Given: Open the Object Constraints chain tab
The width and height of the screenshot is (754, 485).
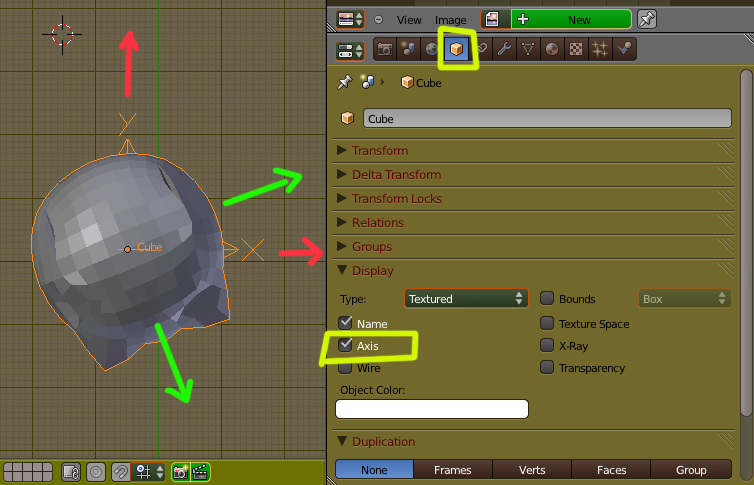Looking at the screenshot, I should click(x=482, y=49).
